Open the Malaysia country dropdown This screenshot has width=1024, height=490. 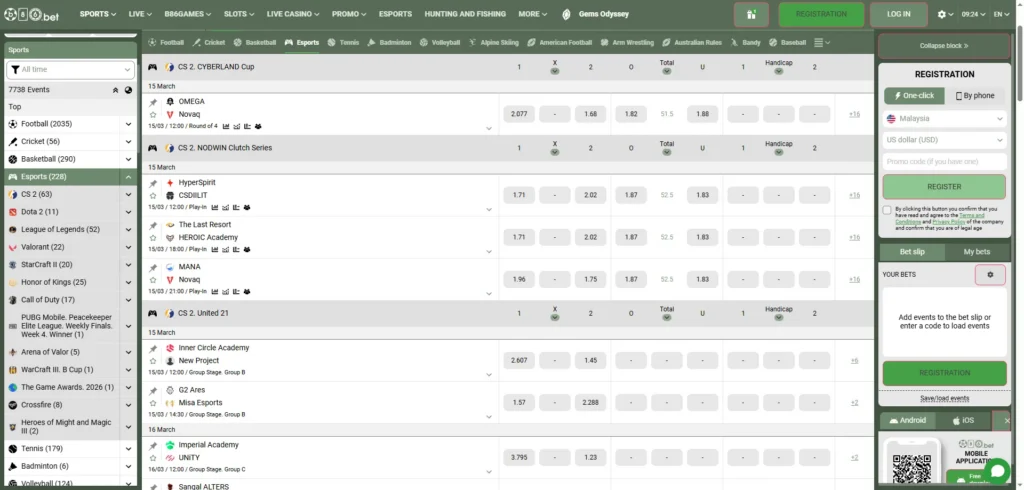(944, 119)
